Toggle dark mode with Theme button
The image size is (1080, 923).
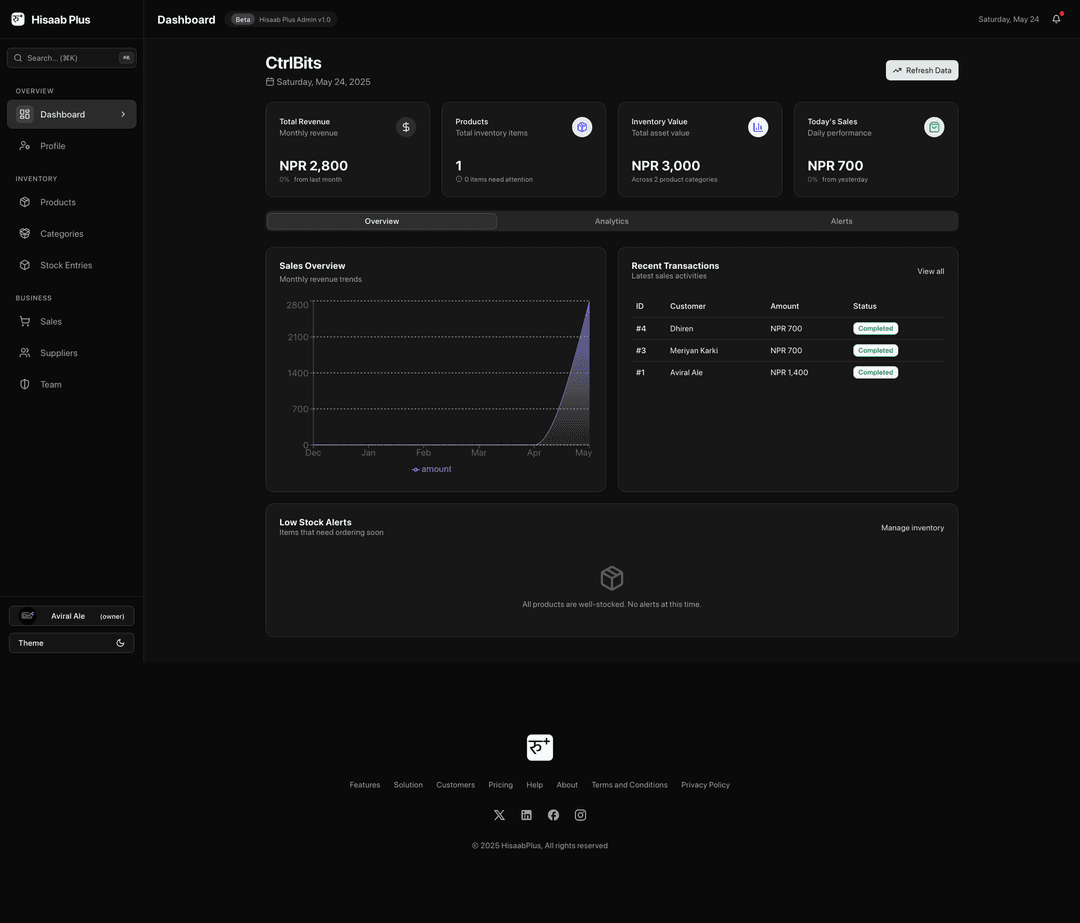71,643
